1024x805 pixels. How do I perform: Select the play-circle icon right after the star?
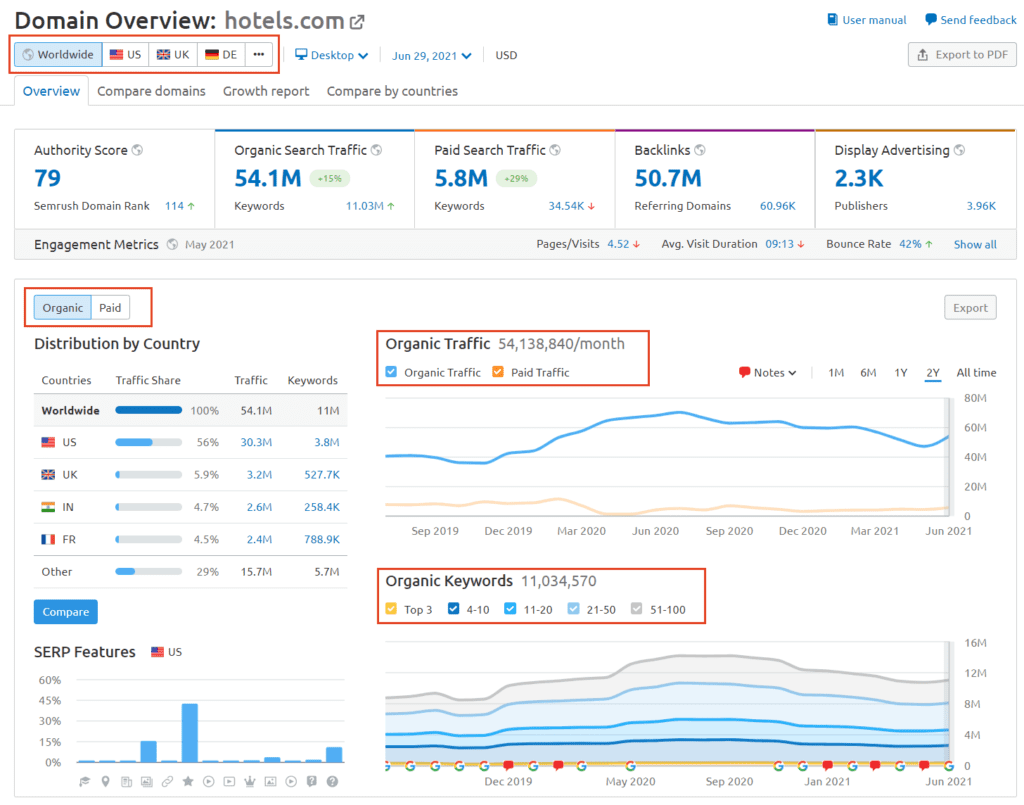209,781
